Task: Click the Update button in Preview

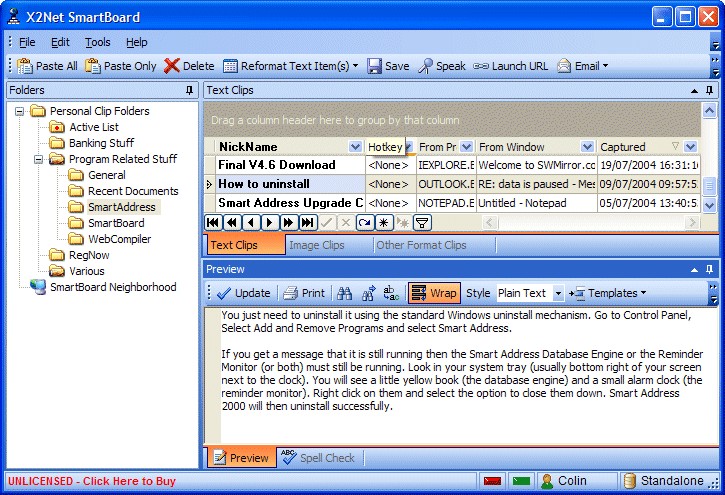Action: coord(243,293)
